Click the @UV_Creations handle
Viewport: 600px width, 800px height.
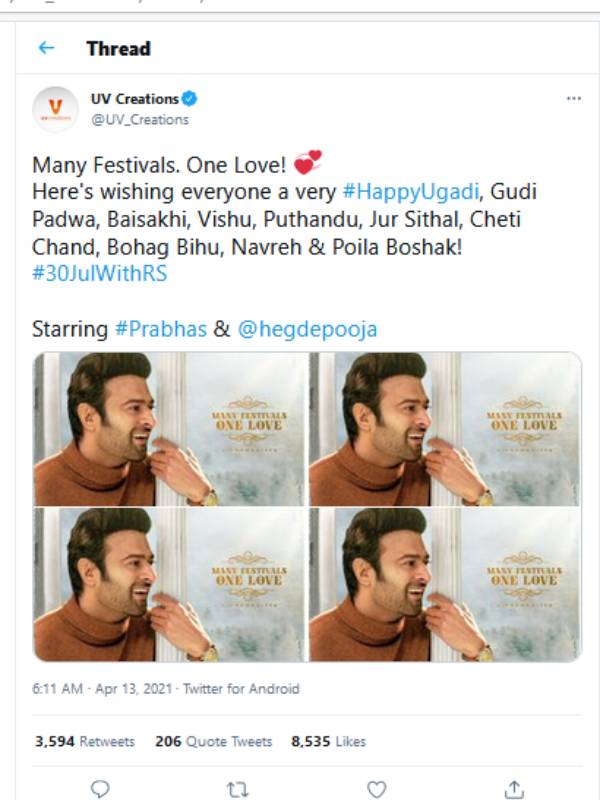point(140,119)
